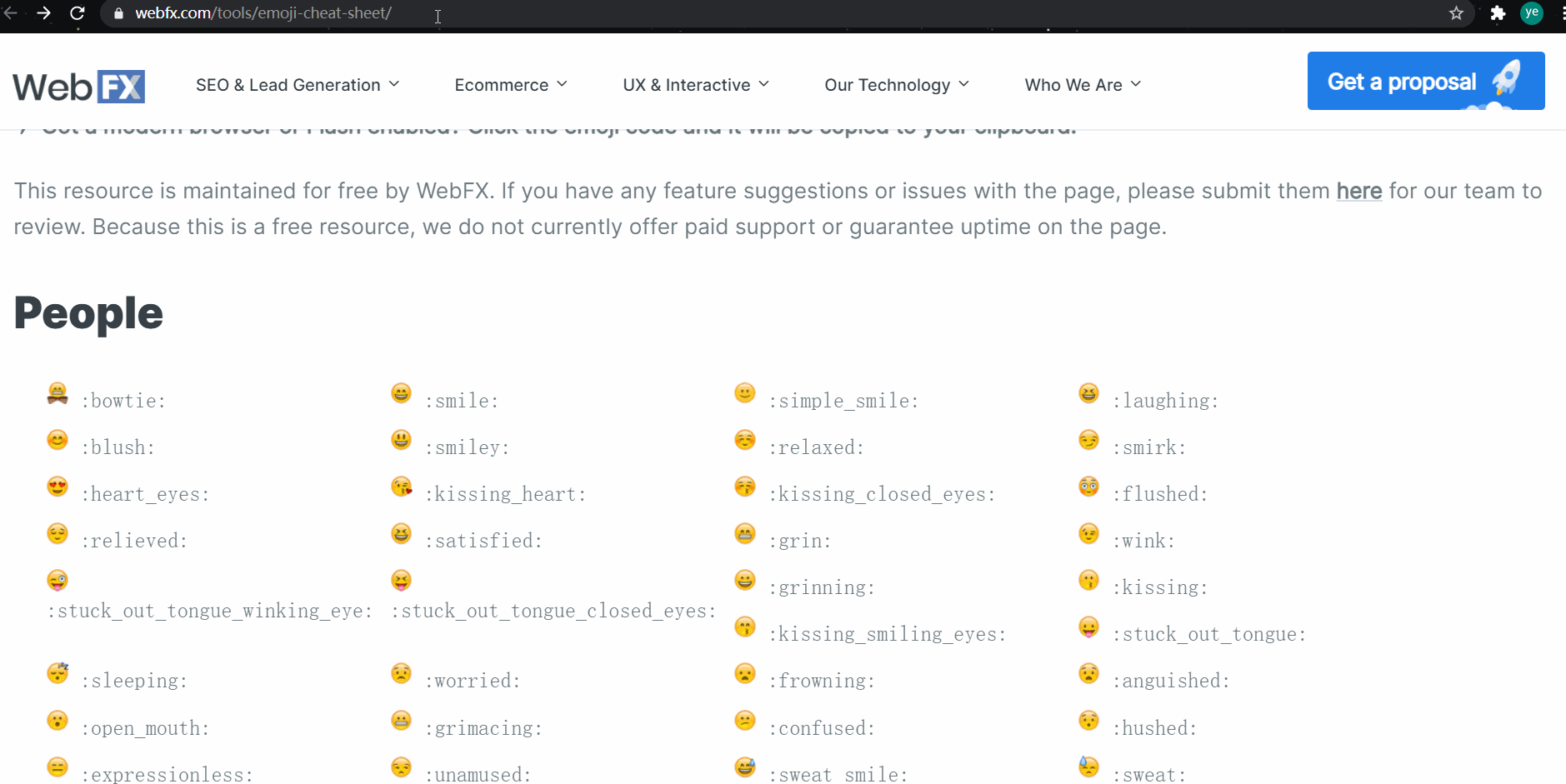Click the laughing emoji icon
Screen dimensions: 1566x784
tap(1088, 393)
